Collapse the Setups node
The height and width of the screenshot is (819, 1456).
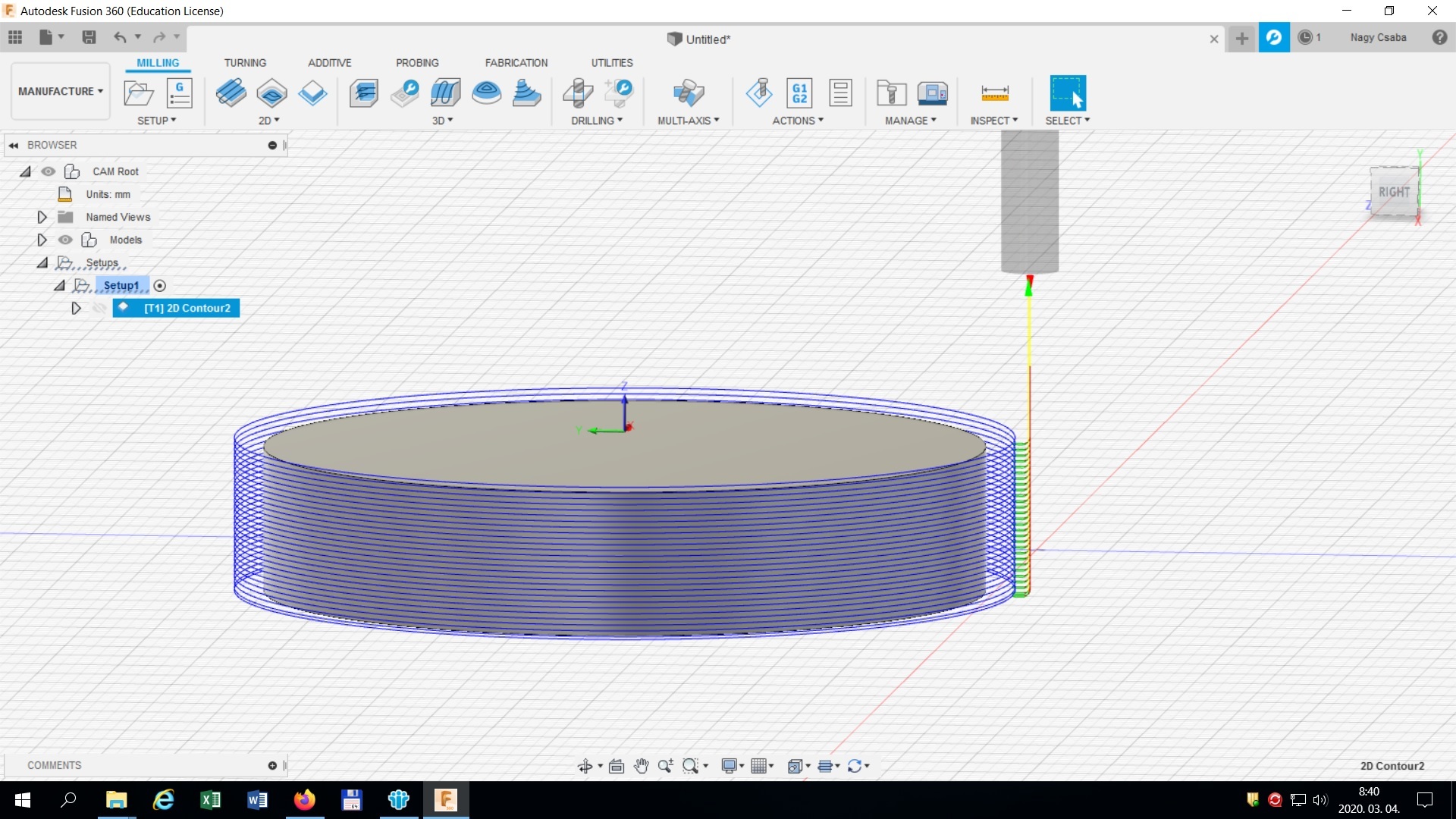[42, 262]
